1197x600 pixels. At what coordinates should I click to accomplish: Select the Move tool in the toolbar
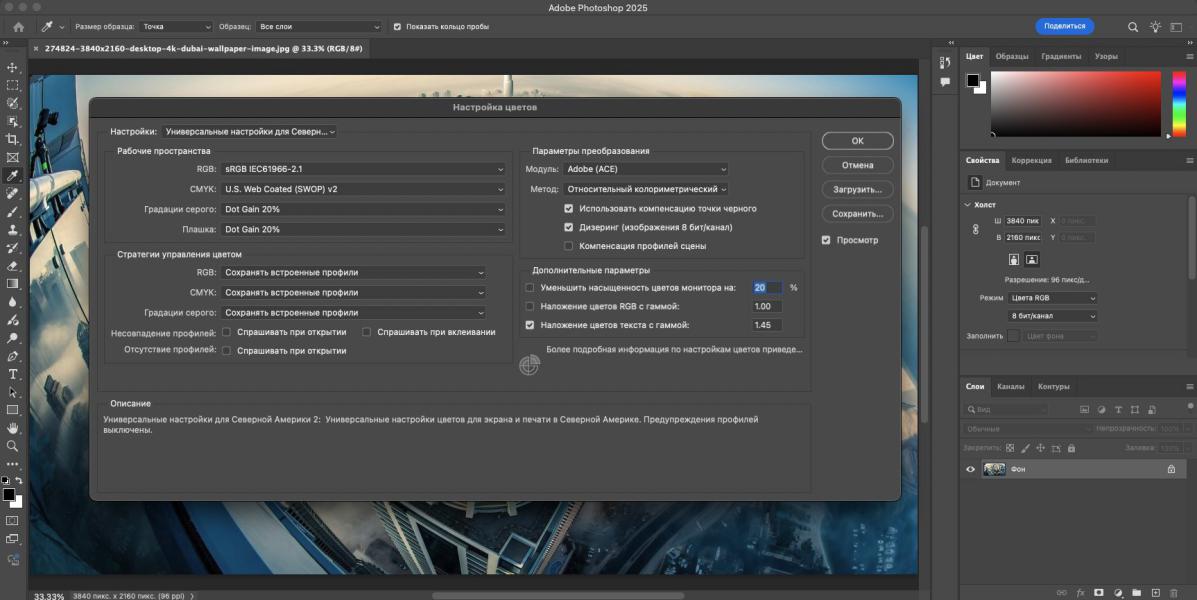tap(13, 67)
